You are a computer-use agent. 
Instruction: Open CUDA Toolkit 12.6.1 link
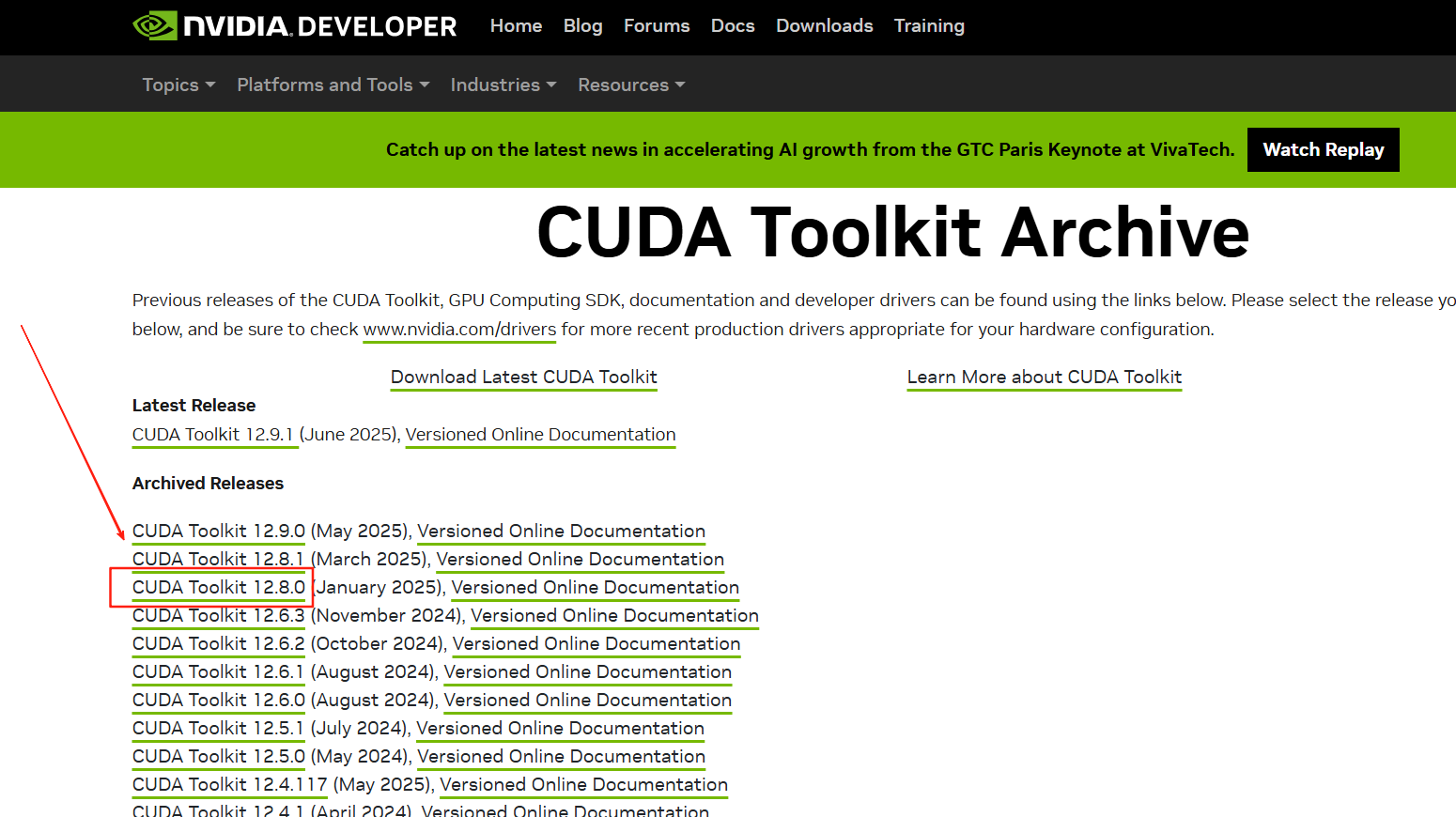218,672
